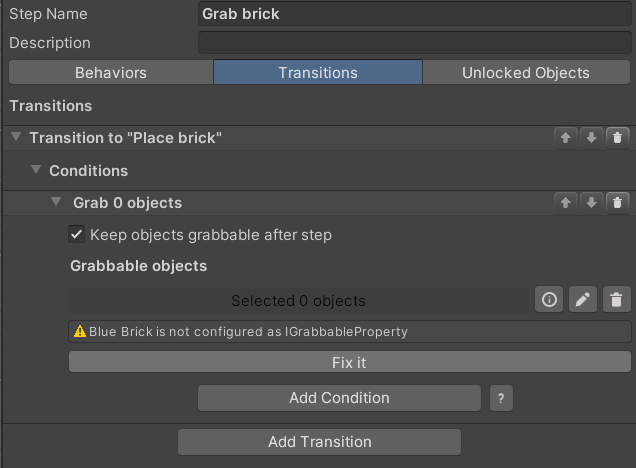Open the Unlocked Objects tab

(x=525, y=73)
